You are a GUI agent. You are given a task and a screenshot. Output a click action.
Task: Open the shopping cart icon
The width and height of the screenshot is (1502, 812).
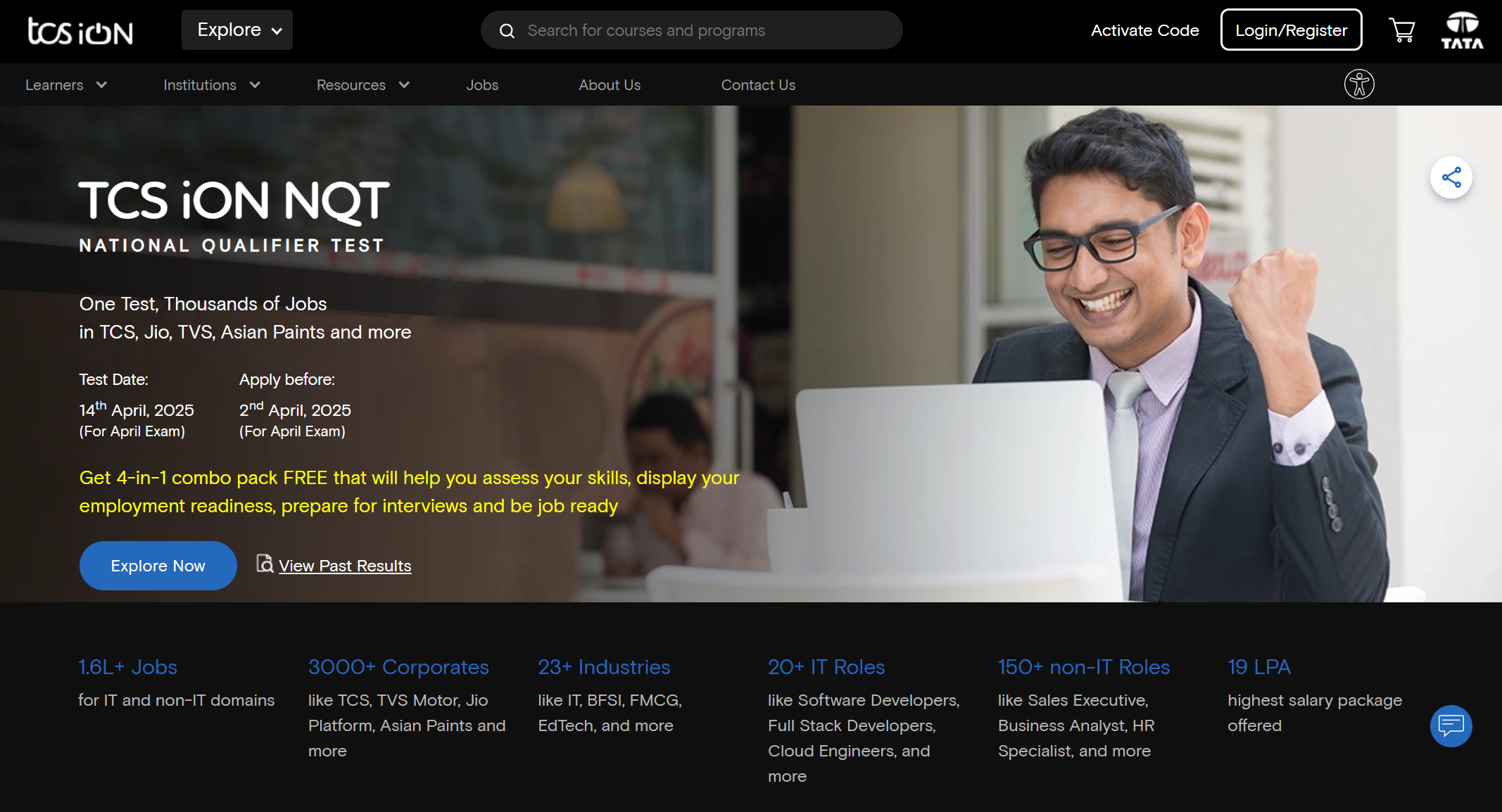(1402, 30)
